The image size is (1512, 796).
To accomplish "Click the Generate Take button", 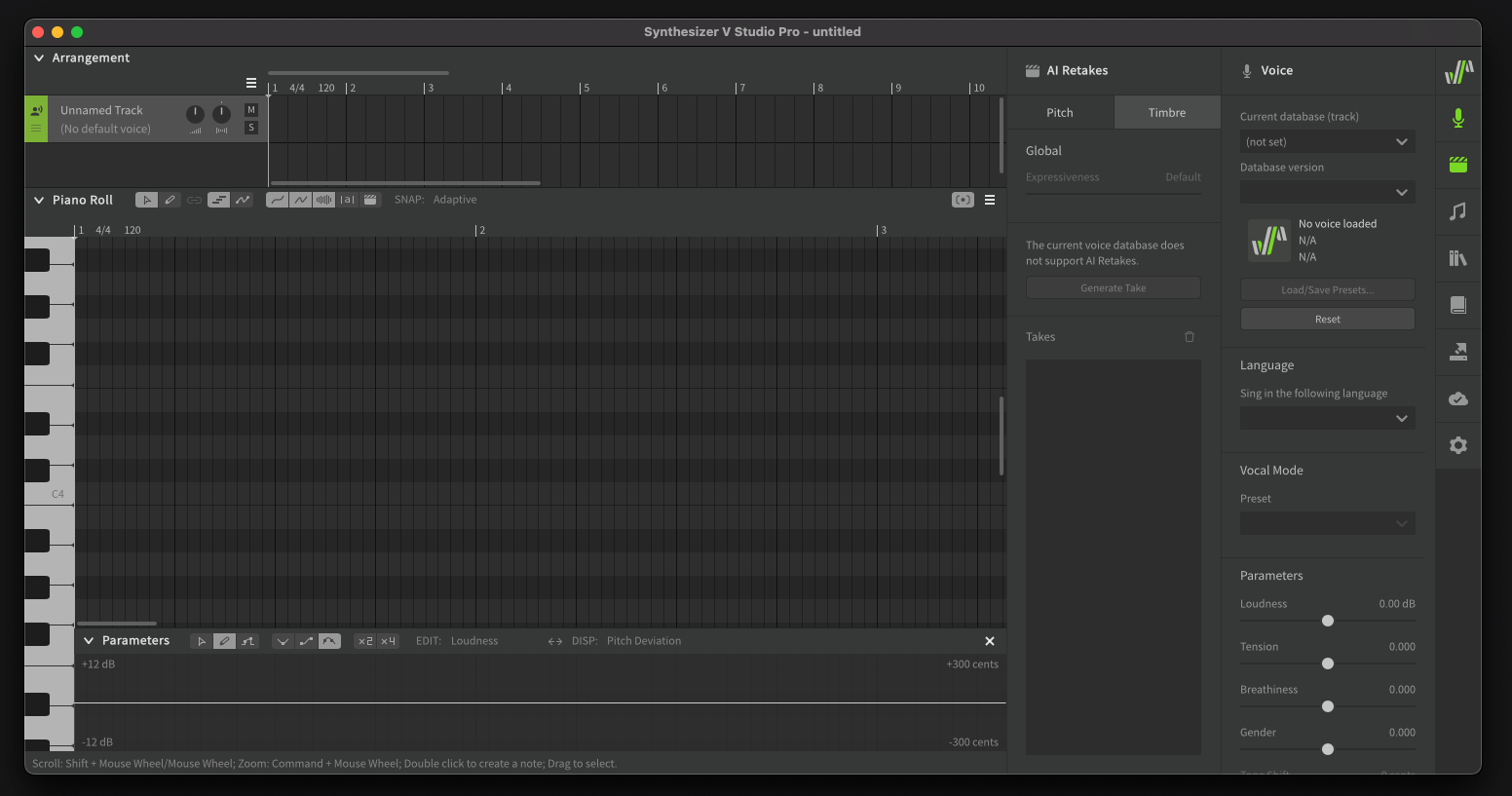I will (x=1114, y=288).
